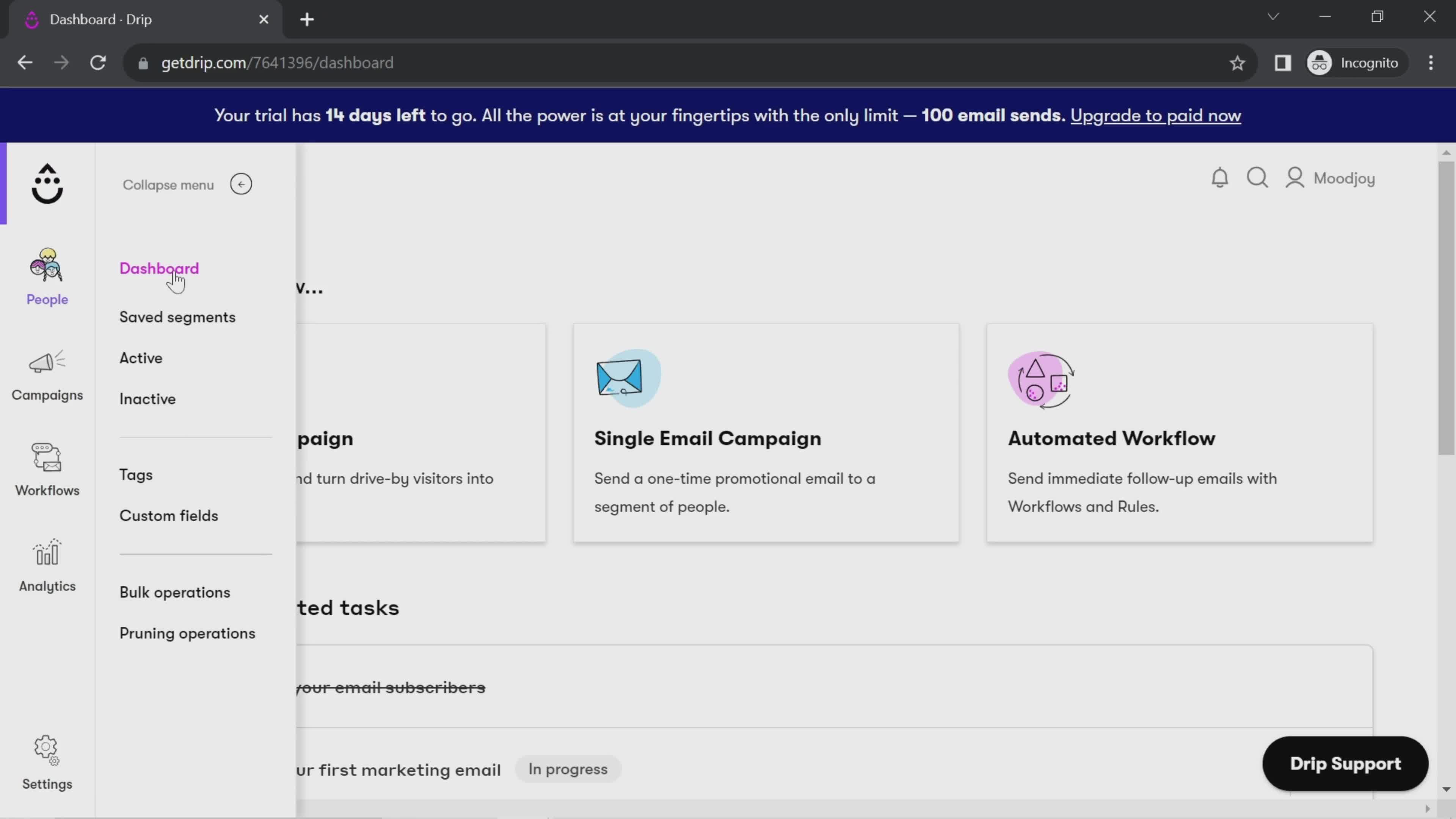Open Pruning operations page

pos(187,633)
